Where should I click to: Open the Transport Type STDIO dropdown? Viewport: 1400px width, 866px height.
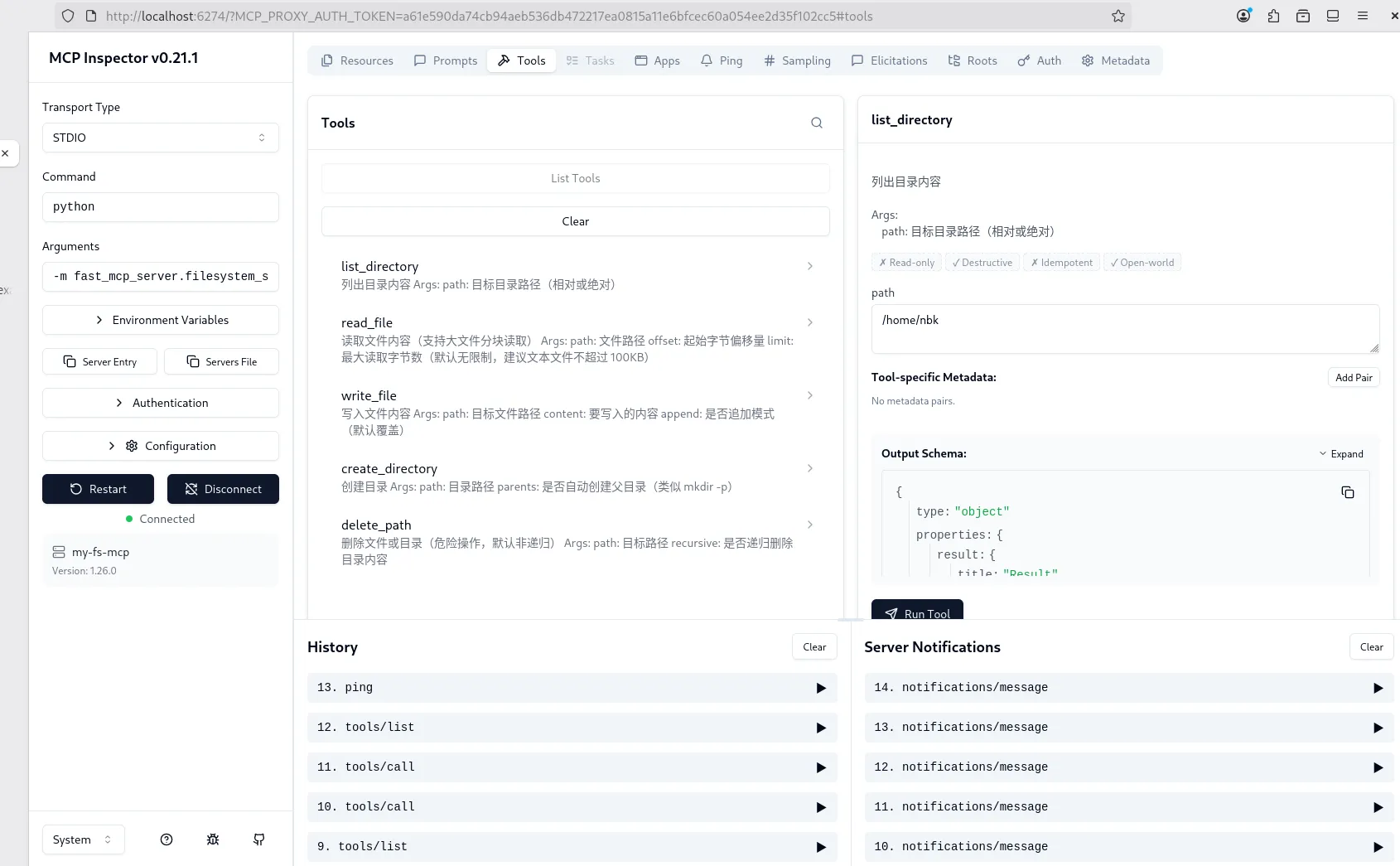click(161, 138)
